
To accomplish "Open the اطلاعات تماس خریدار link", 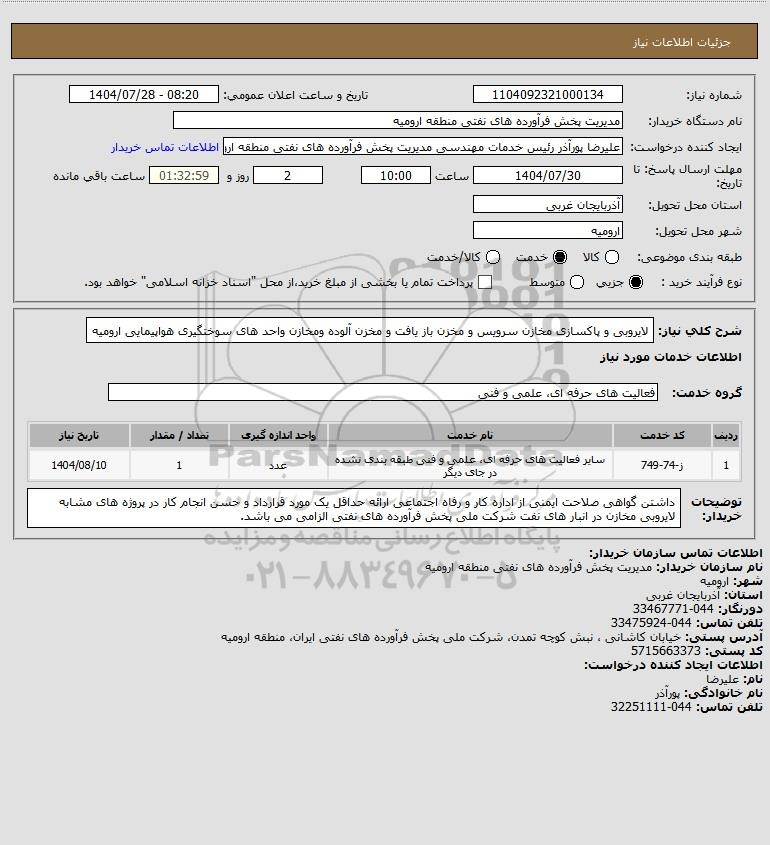I will tap(165, 147).
